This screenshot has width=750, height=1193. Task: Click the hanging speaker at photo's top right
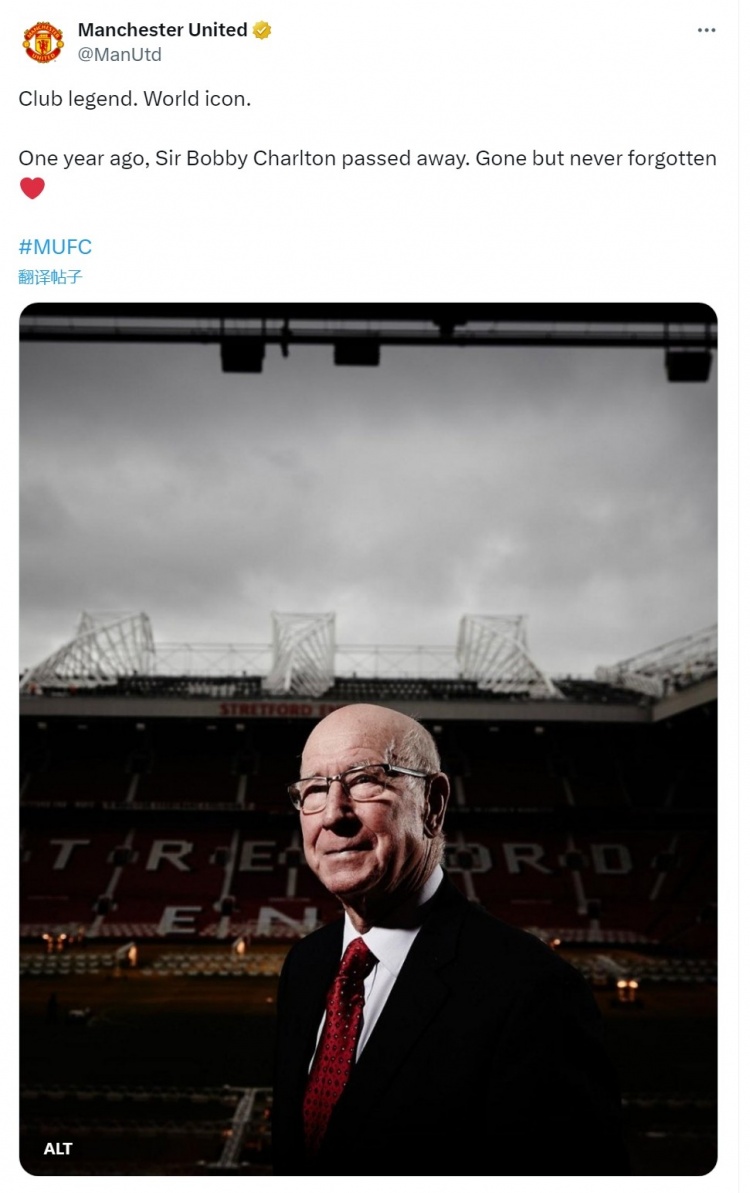pos(688,364)
